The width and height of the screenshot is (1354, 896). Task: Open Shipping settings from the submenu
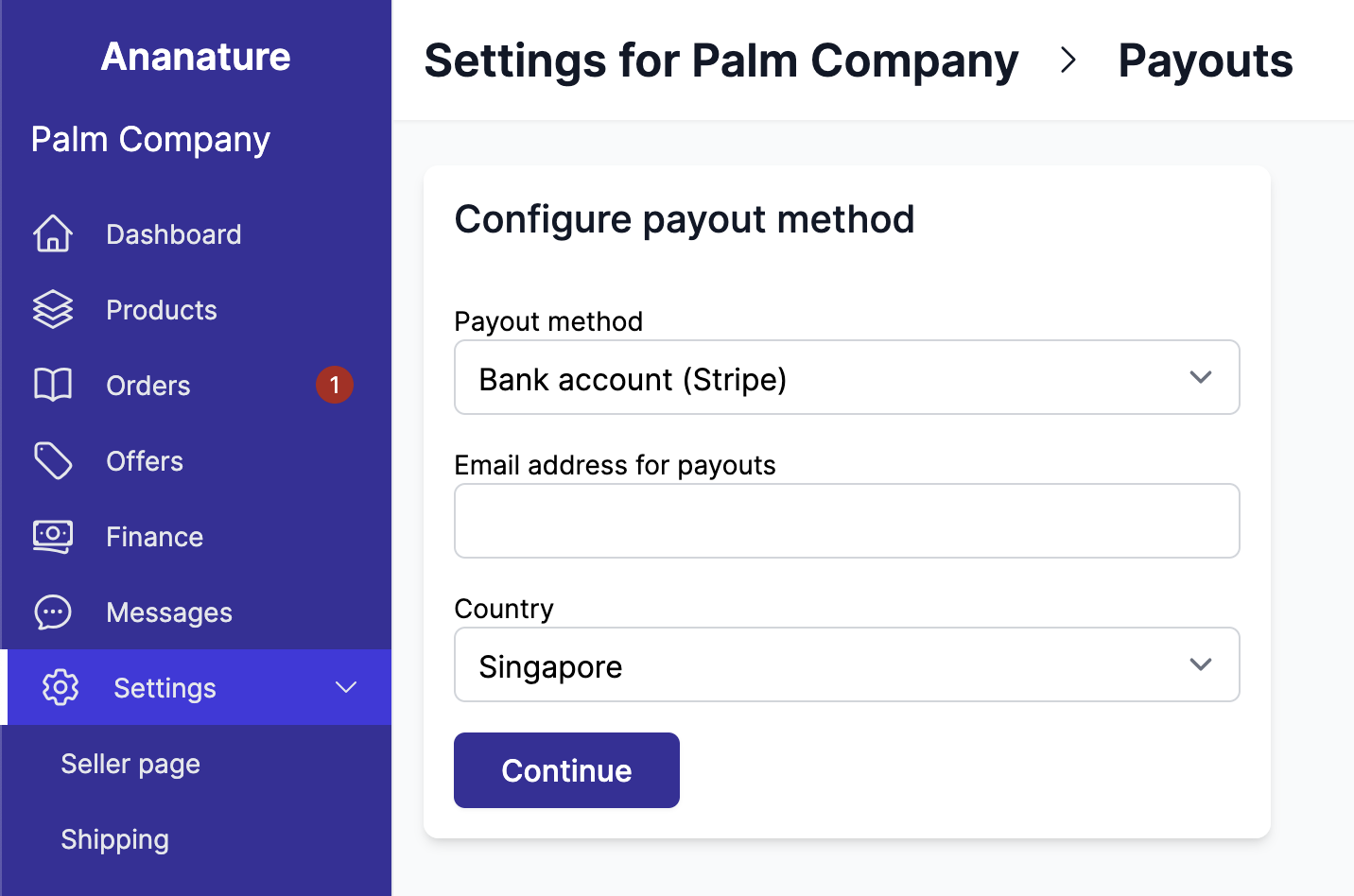[x=114, y=838]
